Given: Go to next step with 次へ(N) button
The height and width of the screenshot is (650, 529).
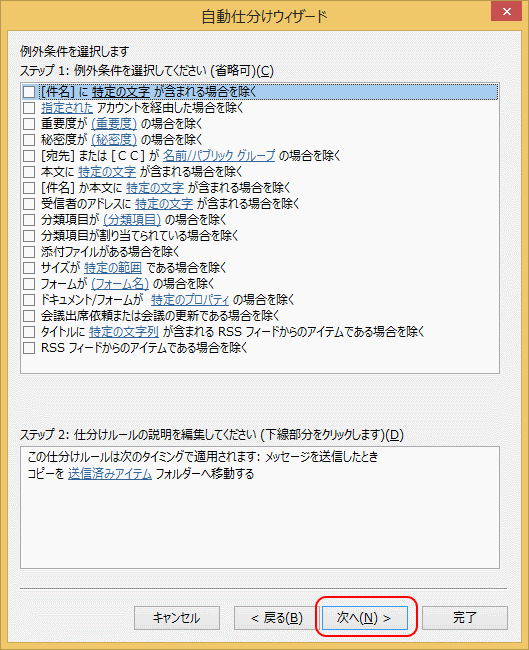Looking at the screenshot, I should tap(365, 618).
